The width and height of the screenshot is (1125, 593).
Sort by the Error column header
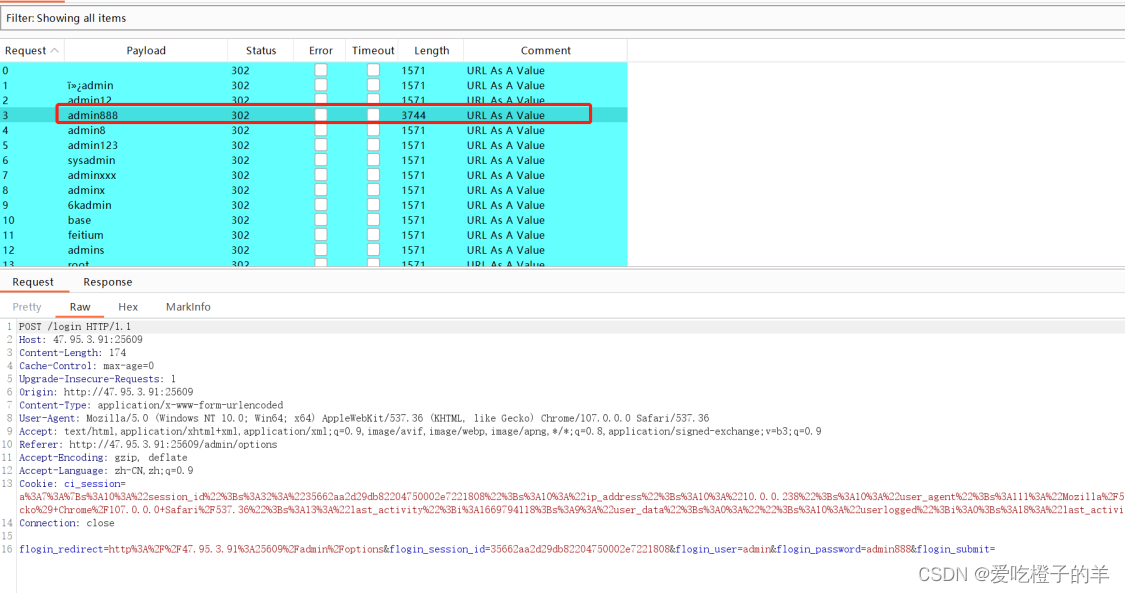pyautogui.click(x=321, y=50)
